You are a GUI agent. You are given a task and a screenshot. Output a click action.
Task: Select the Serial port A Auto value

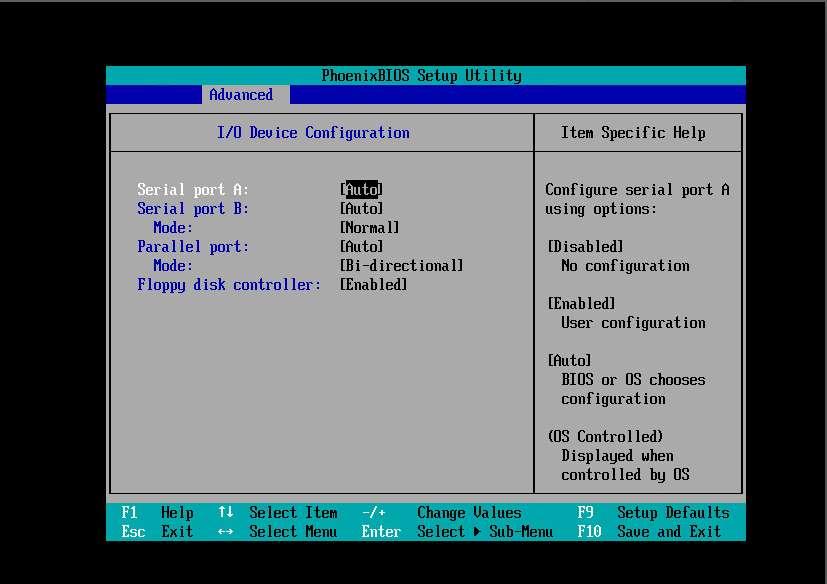361,189
